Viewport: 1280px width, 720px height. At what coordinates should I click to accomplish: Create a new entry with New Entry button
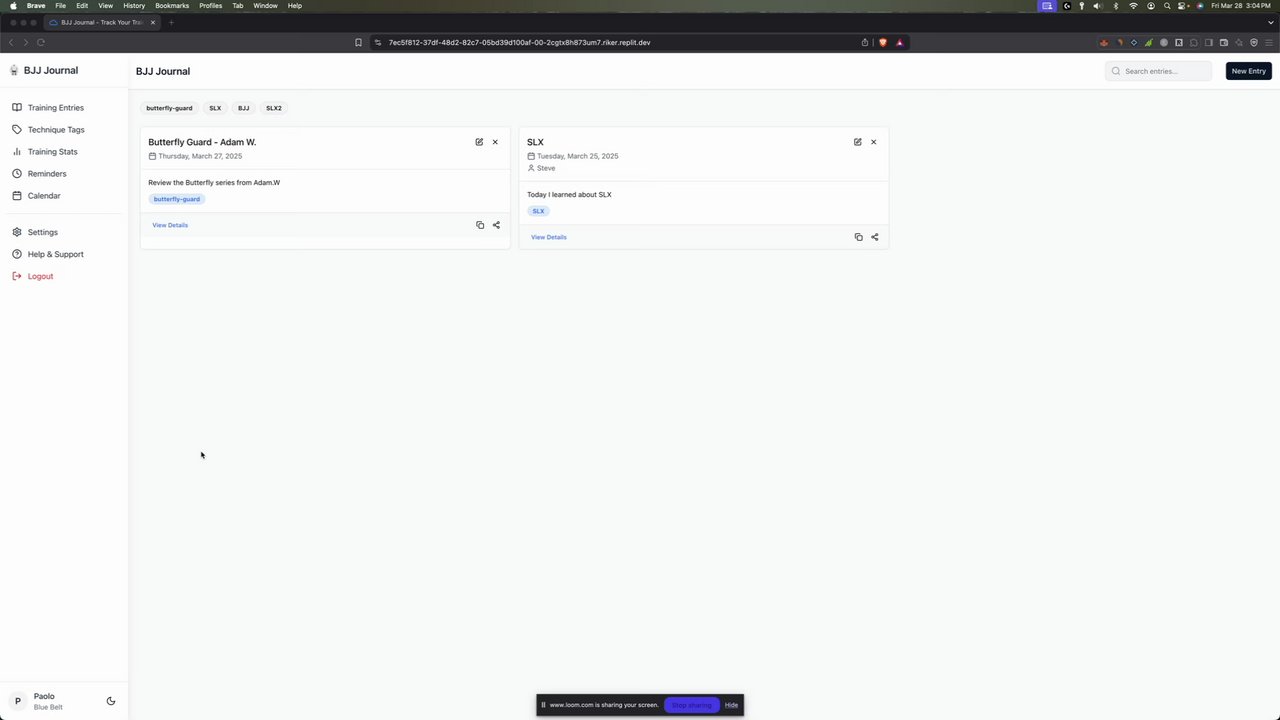pyautogui.click(x=1249, y=71)
